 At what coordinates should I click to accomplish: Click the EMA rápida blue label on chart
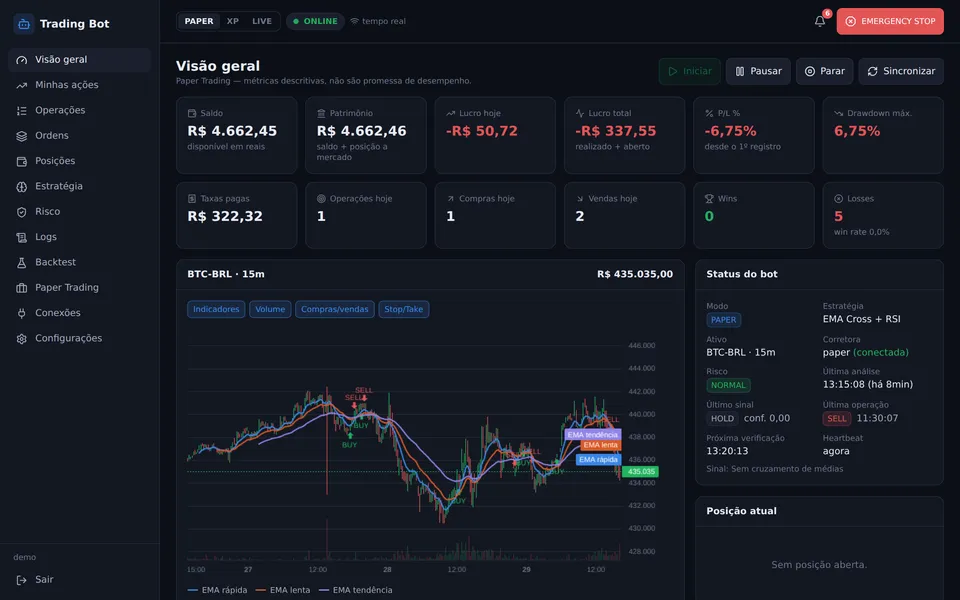pyautogui.click(x=599, y=459)
